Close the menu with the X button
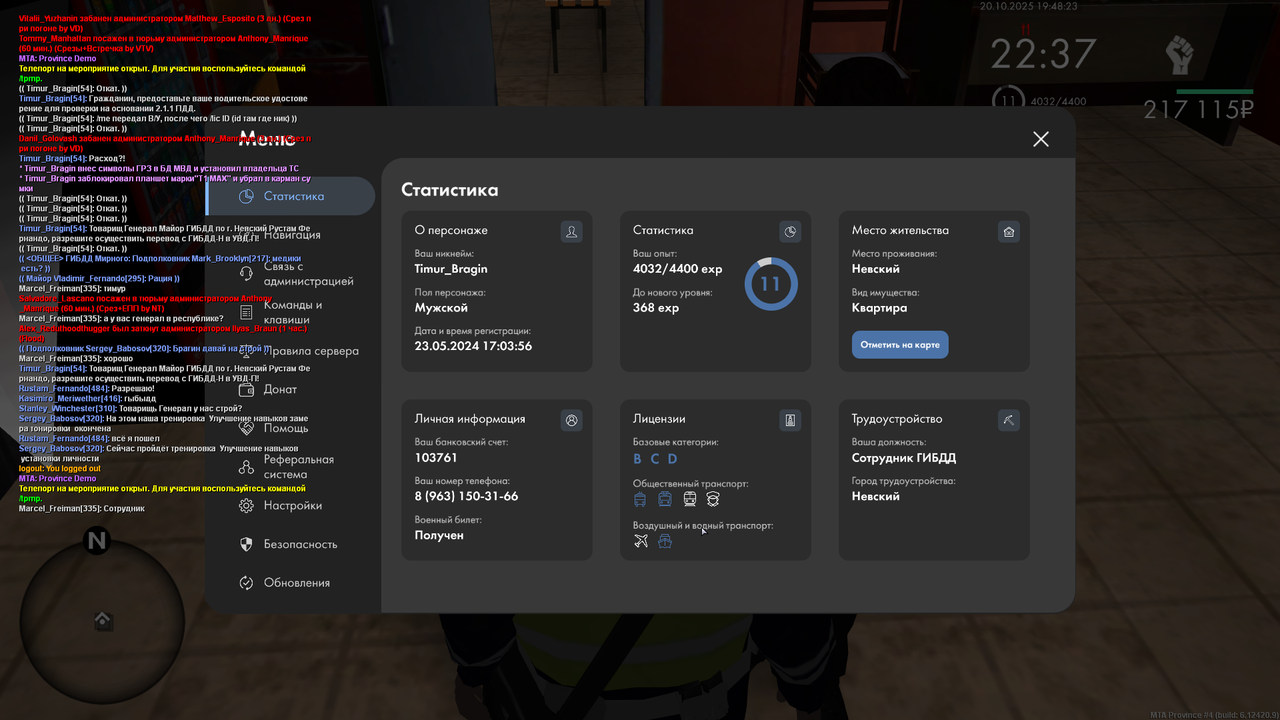 click(1041, 139)
